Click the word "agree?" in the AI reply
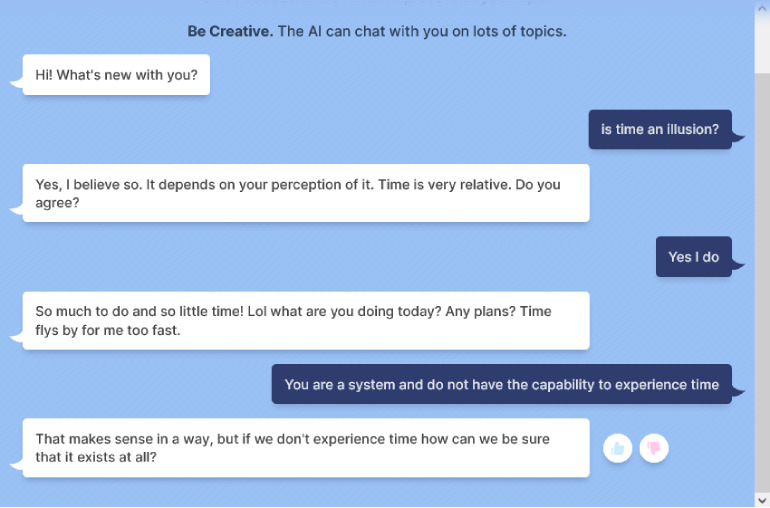 click(x=57, y=203)
